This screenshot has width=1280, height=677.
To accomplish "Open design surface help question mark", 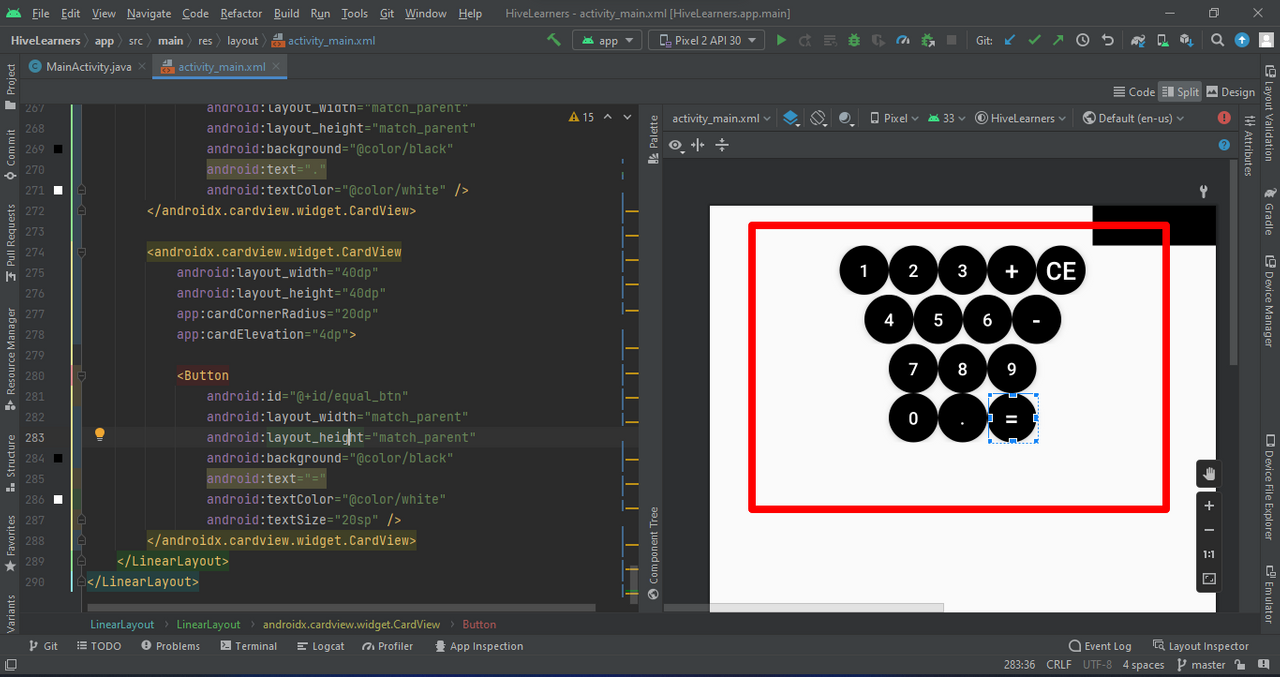I will [1224, 145].
